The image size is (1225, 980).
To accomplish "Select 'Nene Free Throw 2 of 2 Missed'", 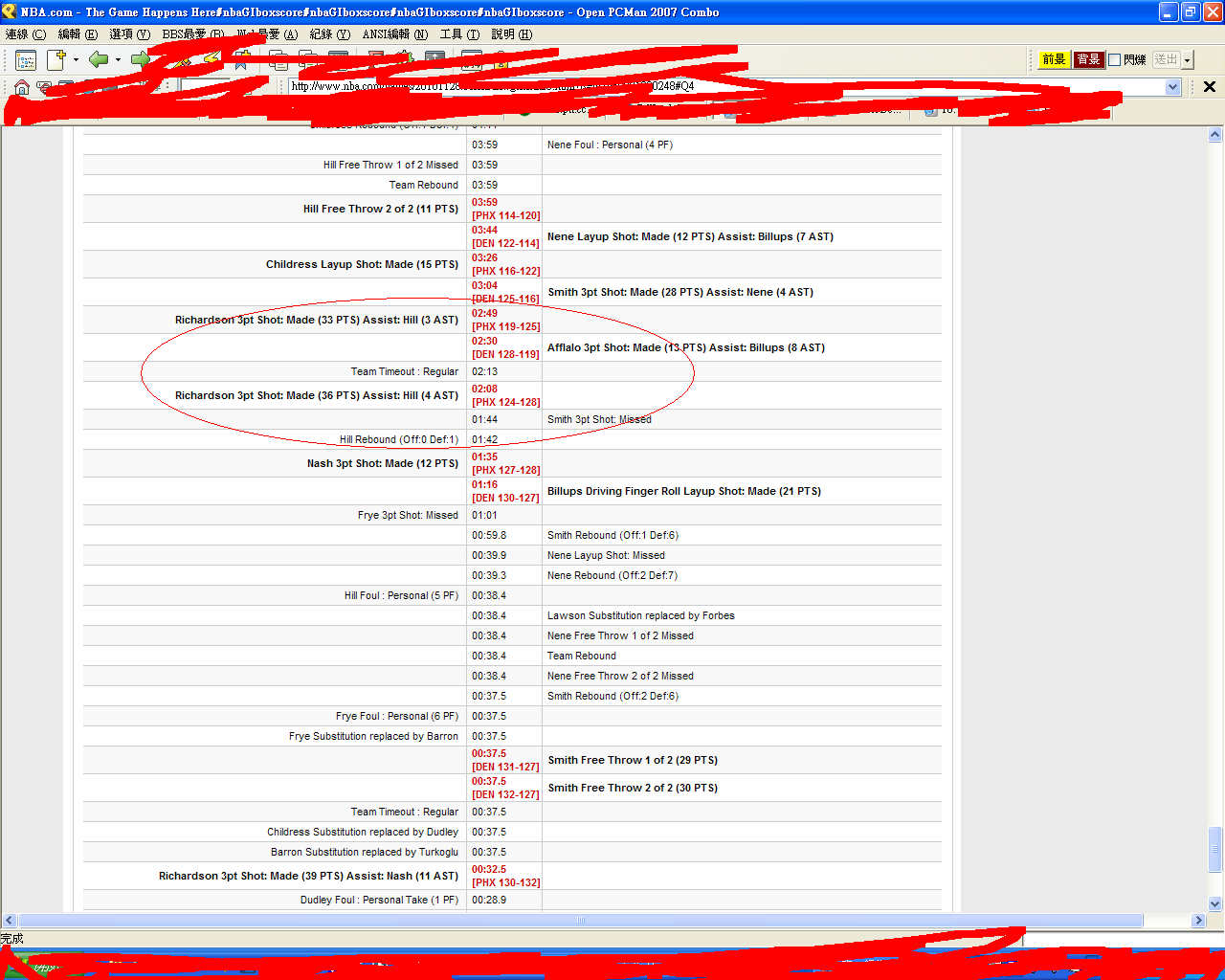I will tap(620, 677).
